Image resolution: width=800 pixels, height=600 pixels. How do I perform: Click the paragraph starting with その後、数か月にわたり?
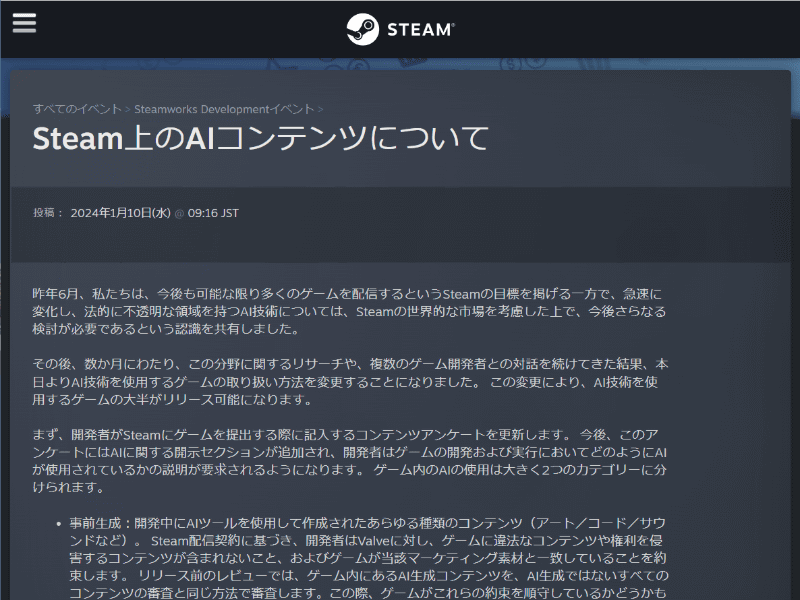point(351,382)
